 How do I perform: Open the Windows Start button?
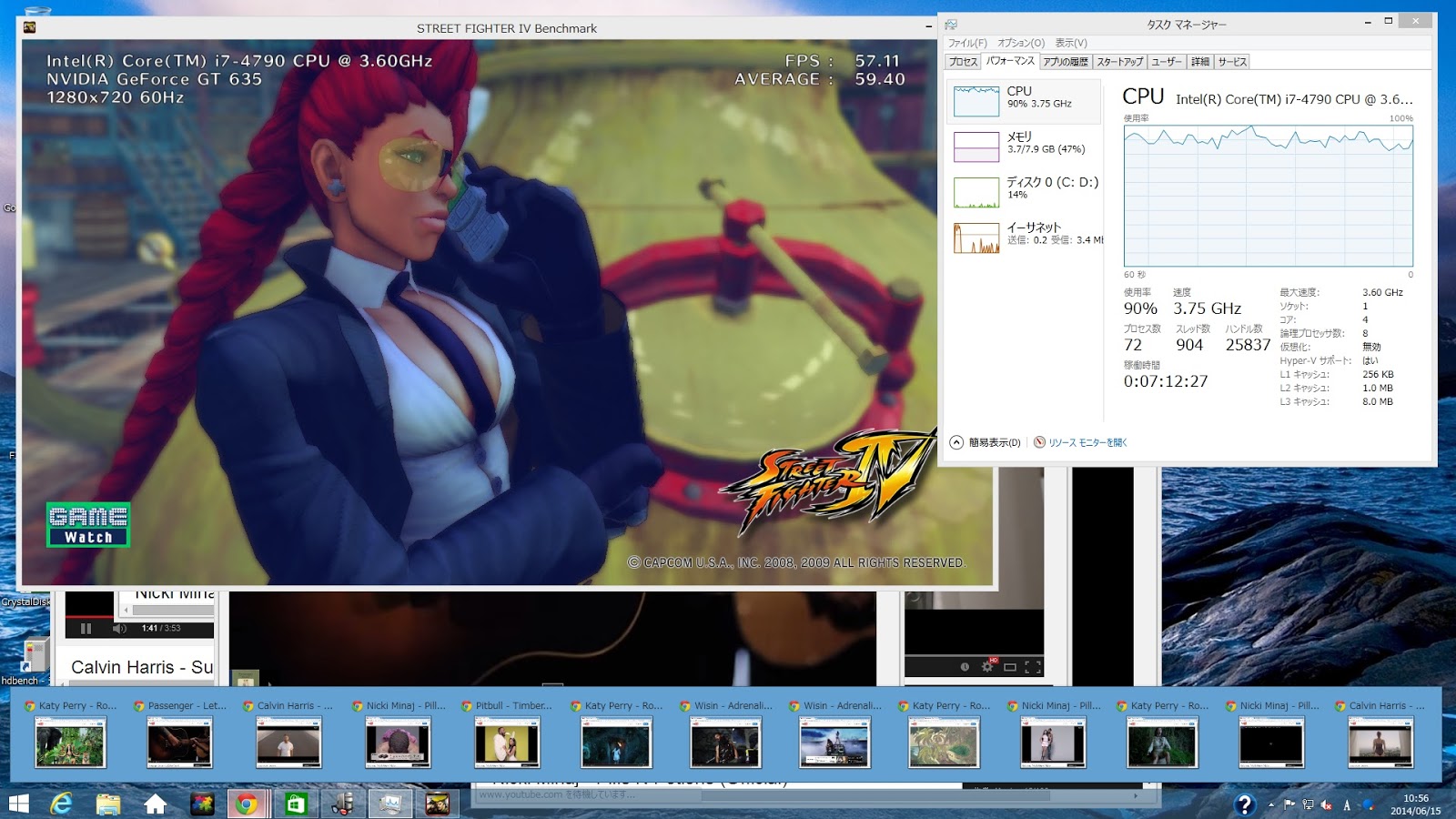click(x=18, y=804)
